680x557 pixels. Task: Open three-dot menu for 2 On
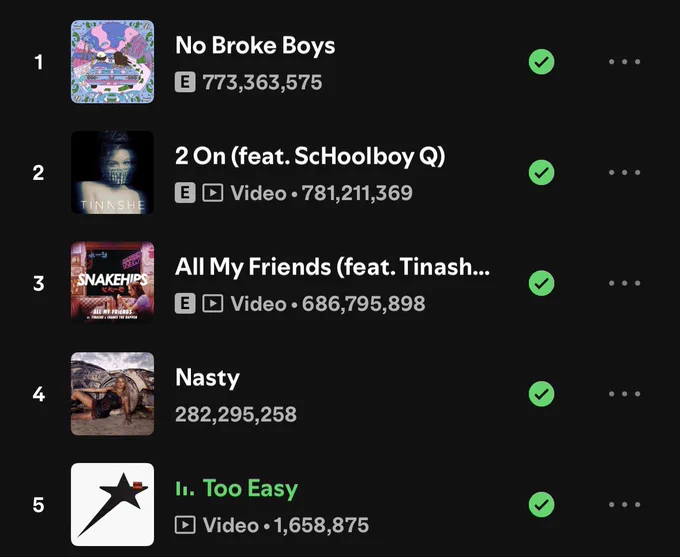(x=624, y=172)
